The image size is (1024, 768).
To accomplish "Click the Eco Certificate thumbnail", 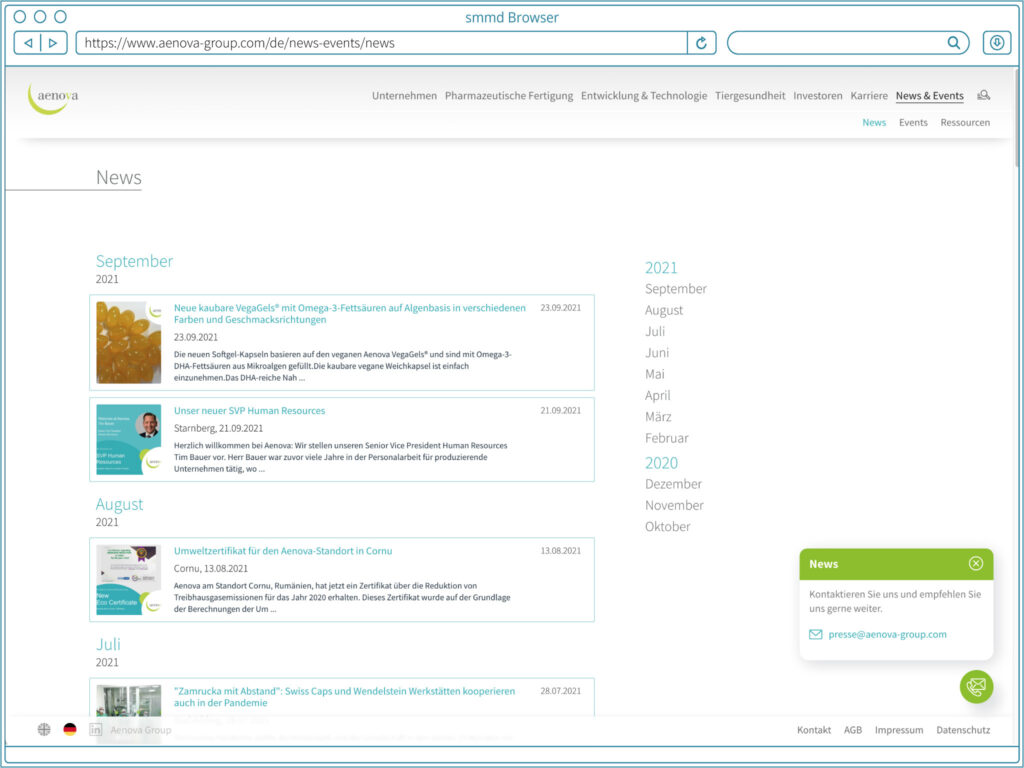I will 129,580.
